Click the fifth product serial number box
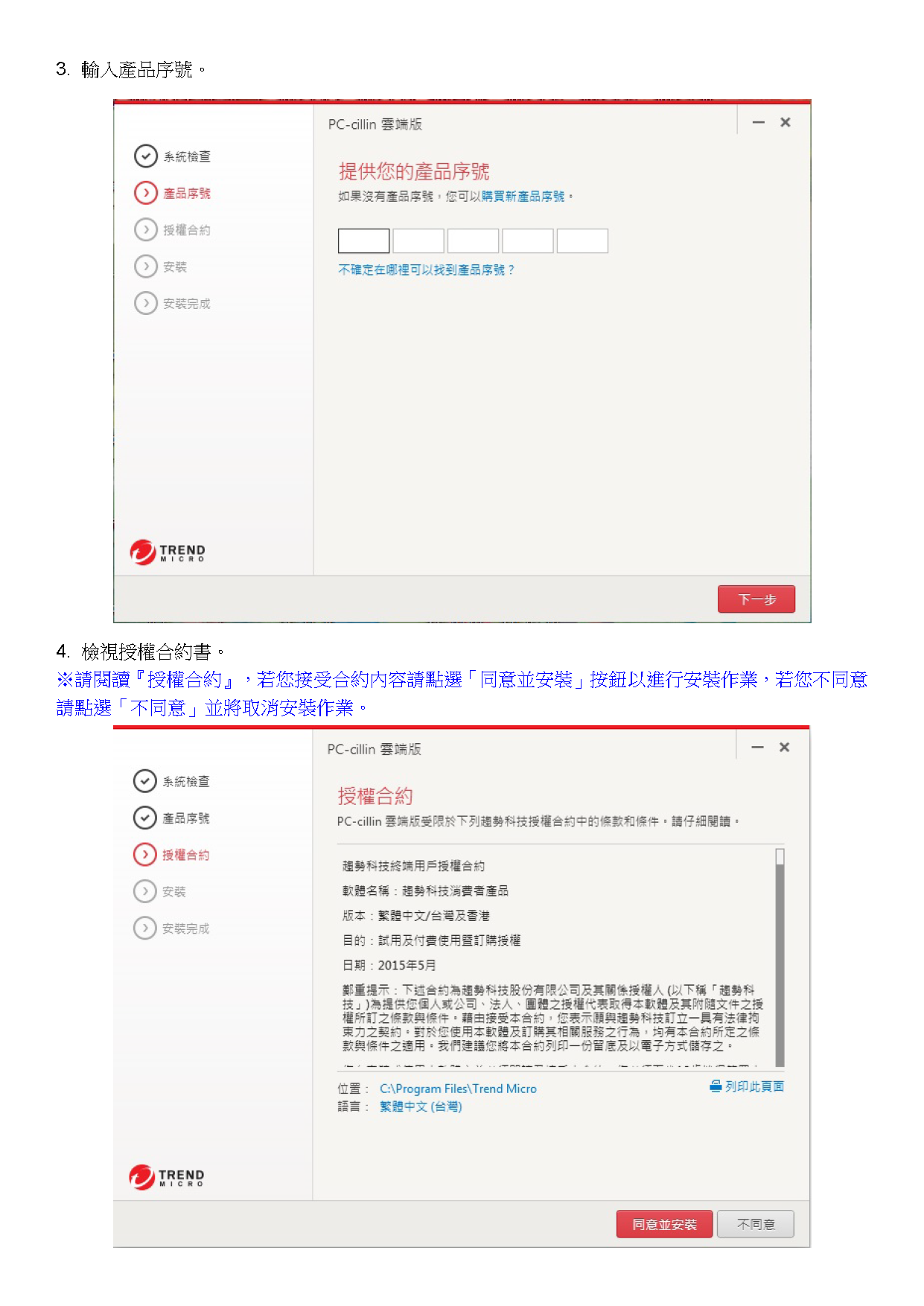Image resolution: width=924 pixels, height=1306 pixels. [582, 241]
